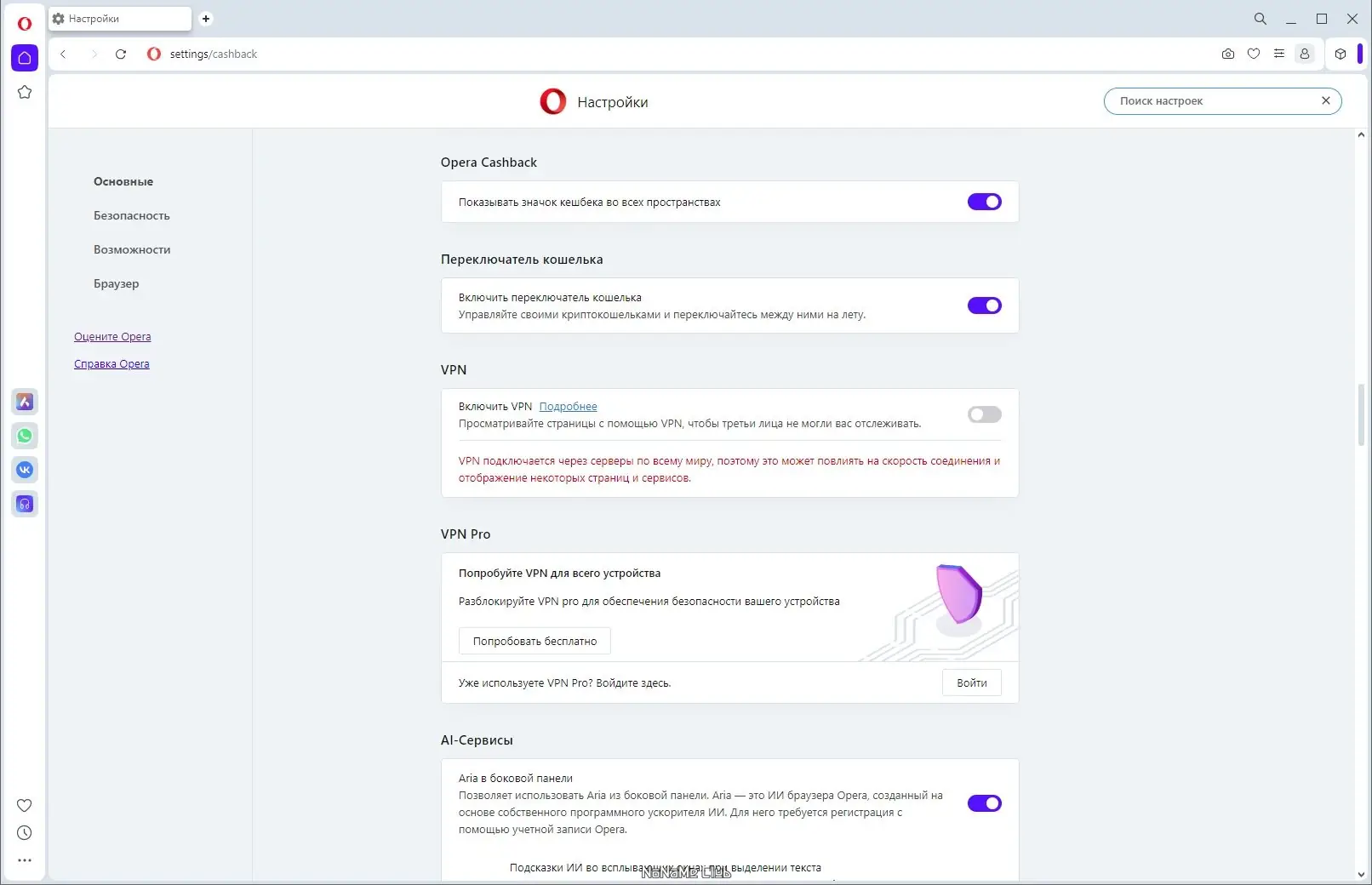Click the Aria в боковой панели label
Viewport: 1372px width, 885px height.
pos(516,778)
